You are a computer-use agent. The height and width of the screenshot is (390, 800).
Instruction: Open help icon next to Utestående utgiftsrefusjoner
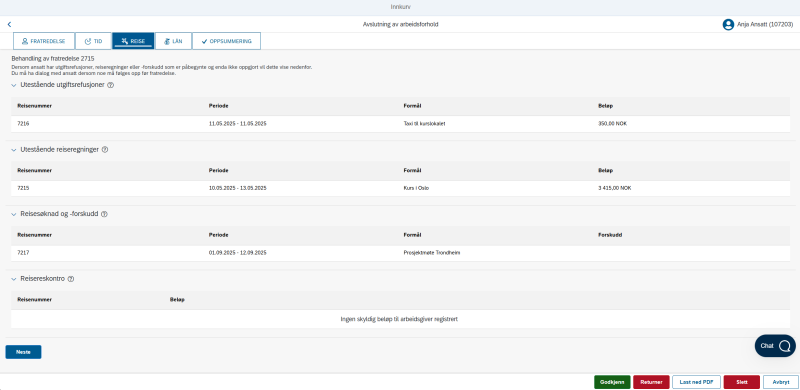pos(111,85)
